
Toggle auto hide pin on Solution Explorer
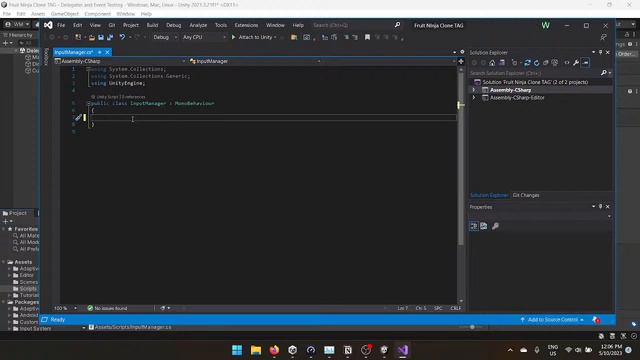coord(600,52)
